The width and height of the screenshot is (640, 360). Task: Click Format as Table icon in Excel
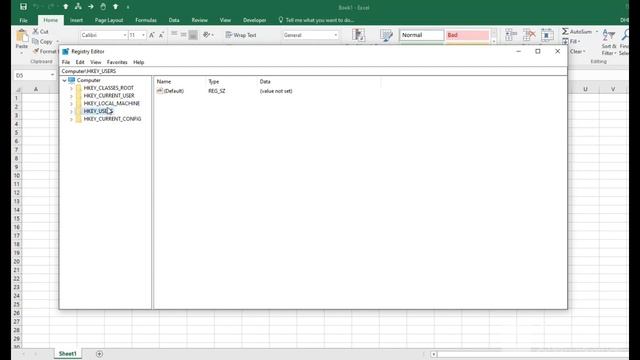386,35
